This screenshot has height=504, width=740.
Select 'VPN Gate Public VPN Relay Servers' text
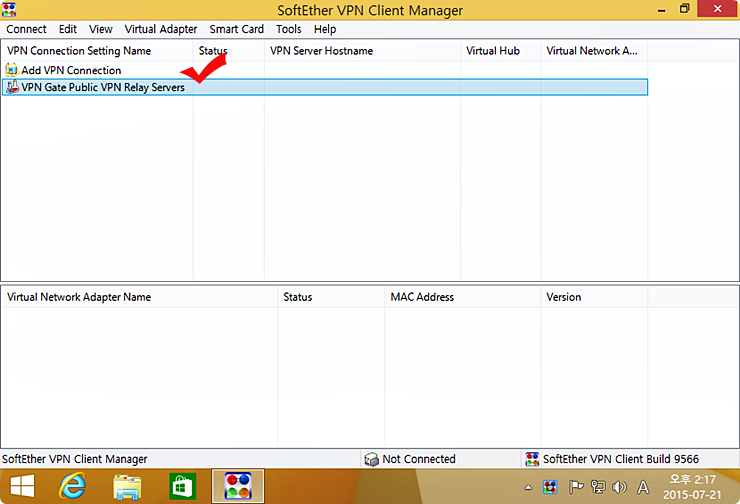tap(103, 87)
